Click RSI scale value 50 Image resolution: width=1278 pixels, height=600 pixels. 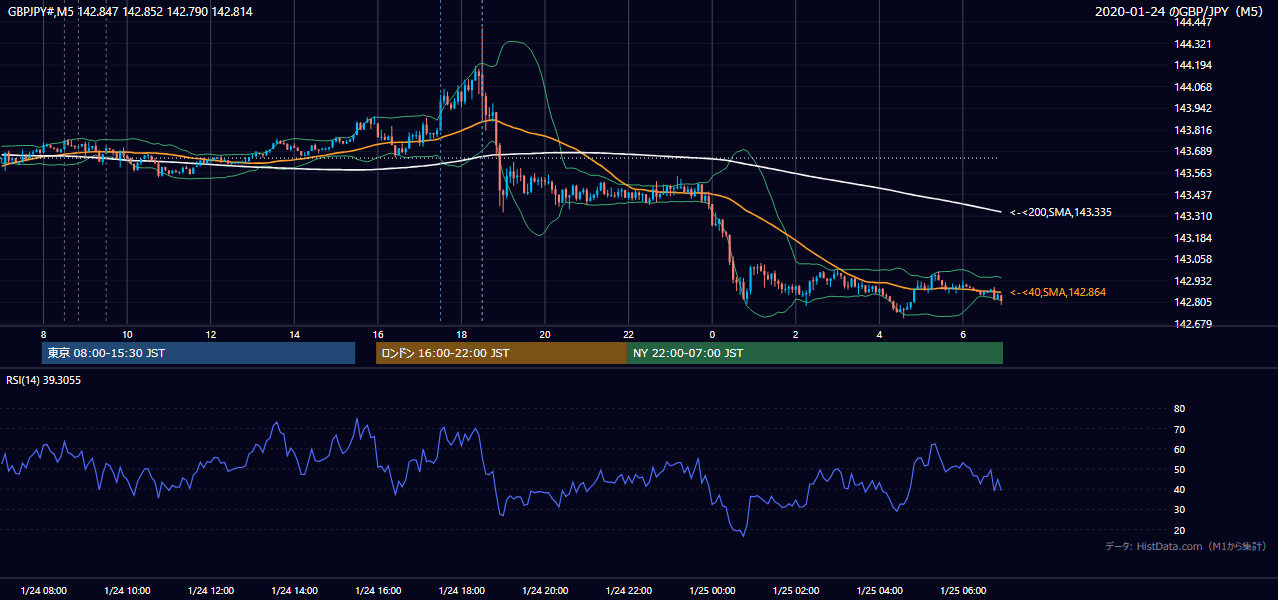click(1180, 470)
